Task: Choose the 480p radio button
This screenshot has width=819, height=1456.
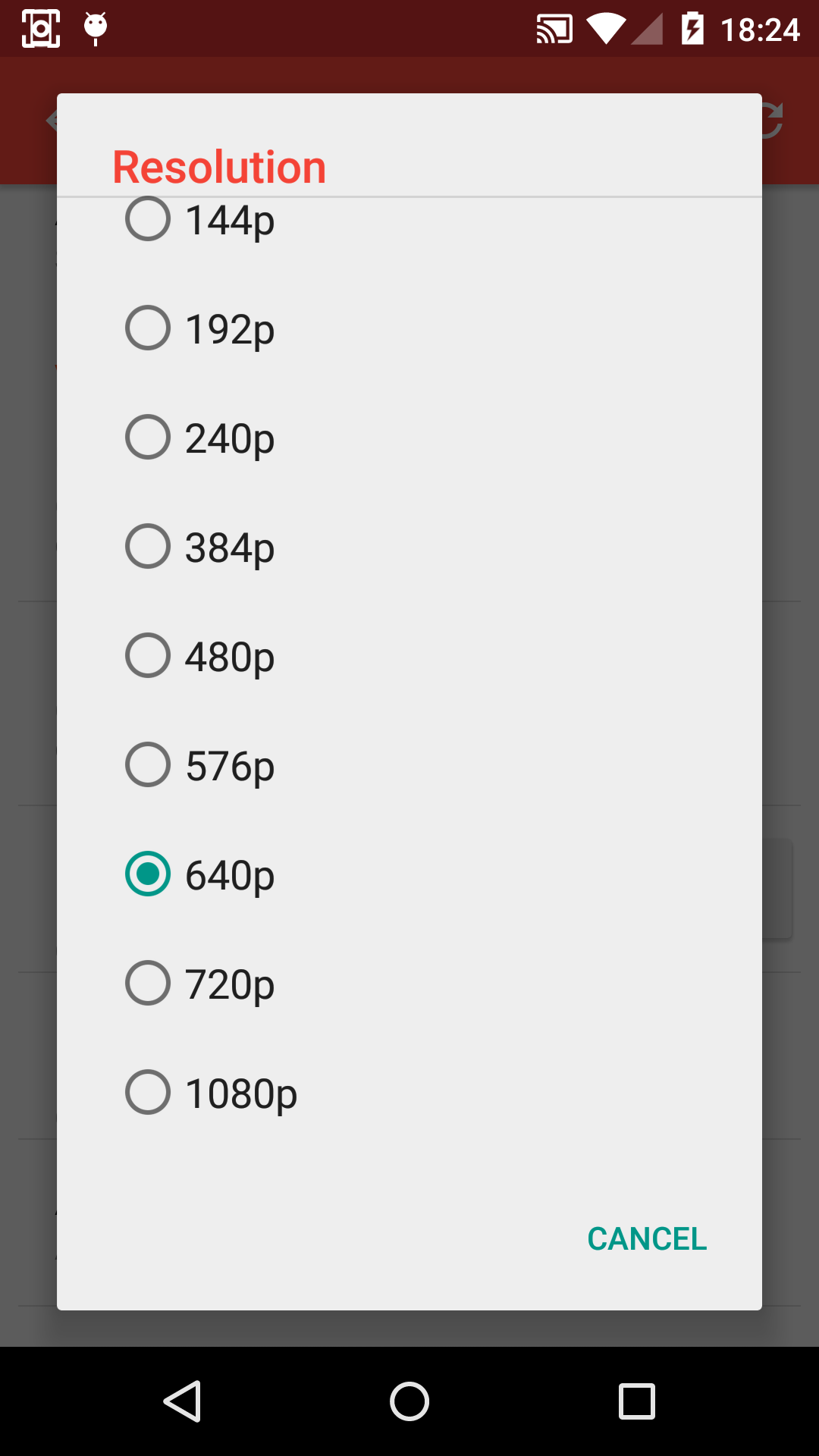Action: click(148, 655)
